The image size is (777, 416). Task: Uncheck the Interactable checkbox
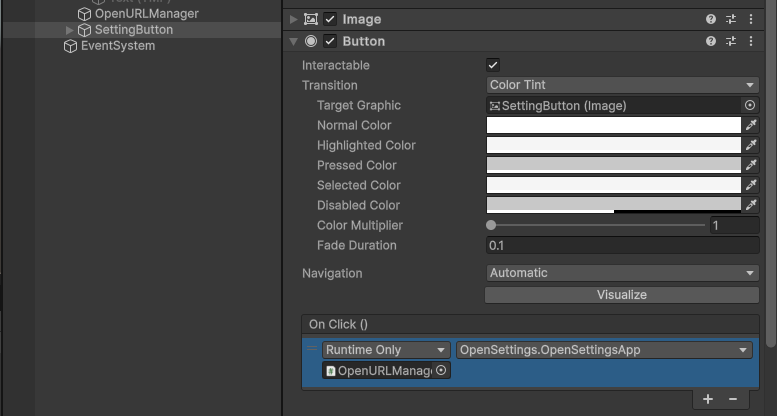493,65
